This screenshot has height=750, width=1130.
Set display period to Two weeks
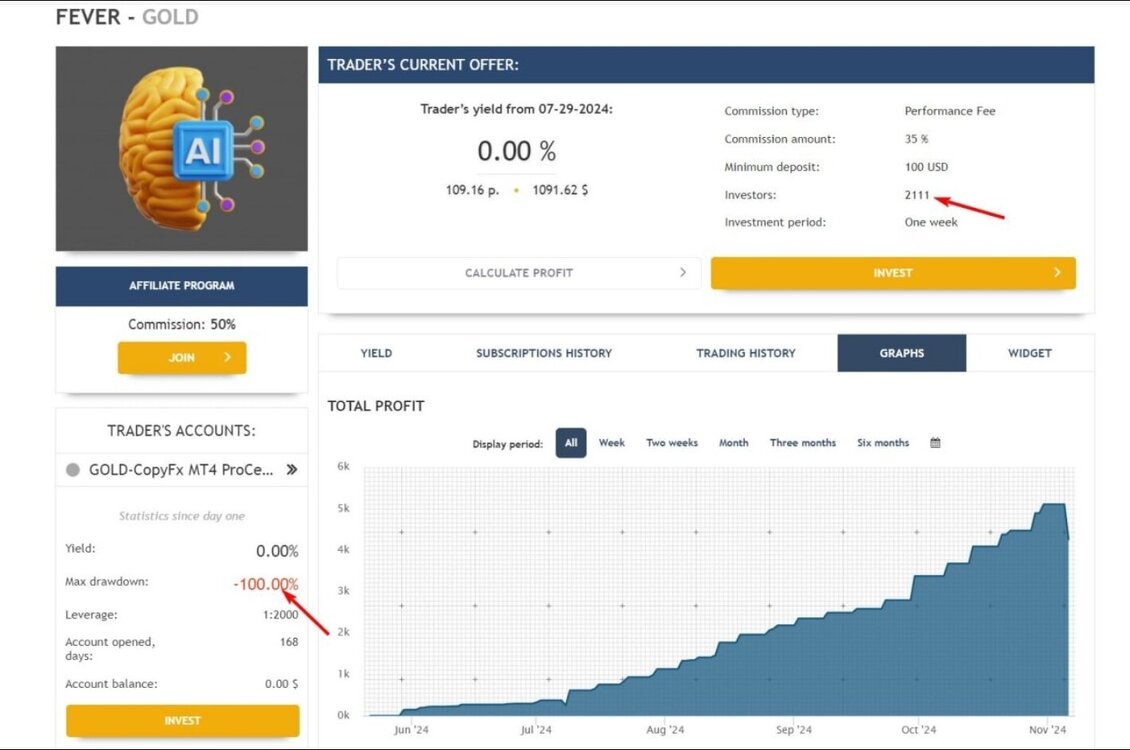pyautogui.click(x=672, y=443)
